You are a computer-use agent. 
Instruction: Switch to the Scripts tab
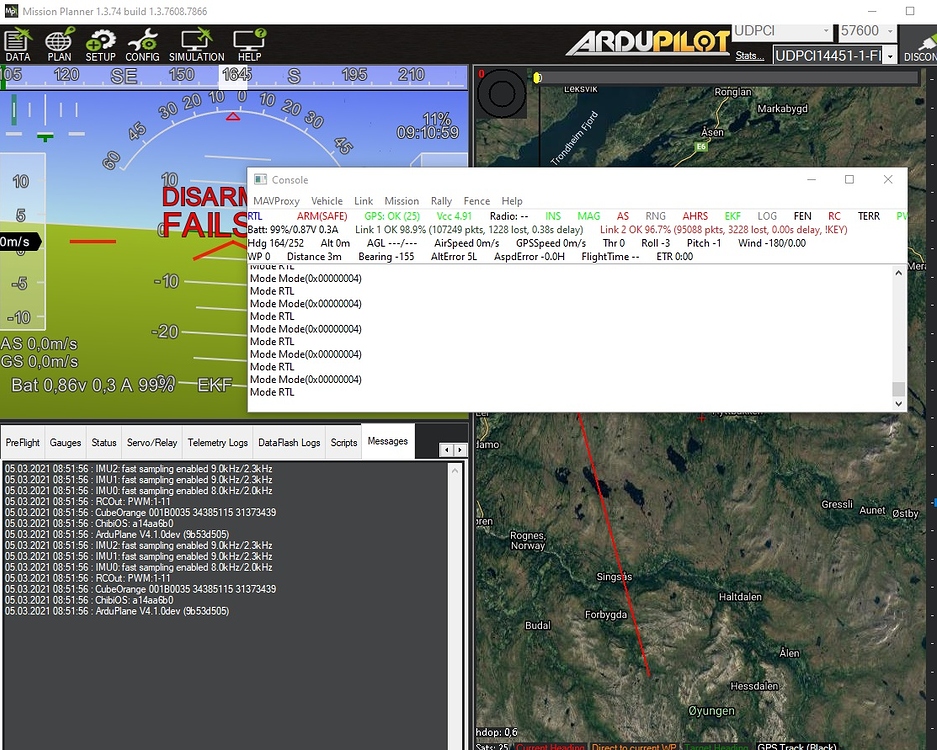pyautogui.click(x=344, y=442)
